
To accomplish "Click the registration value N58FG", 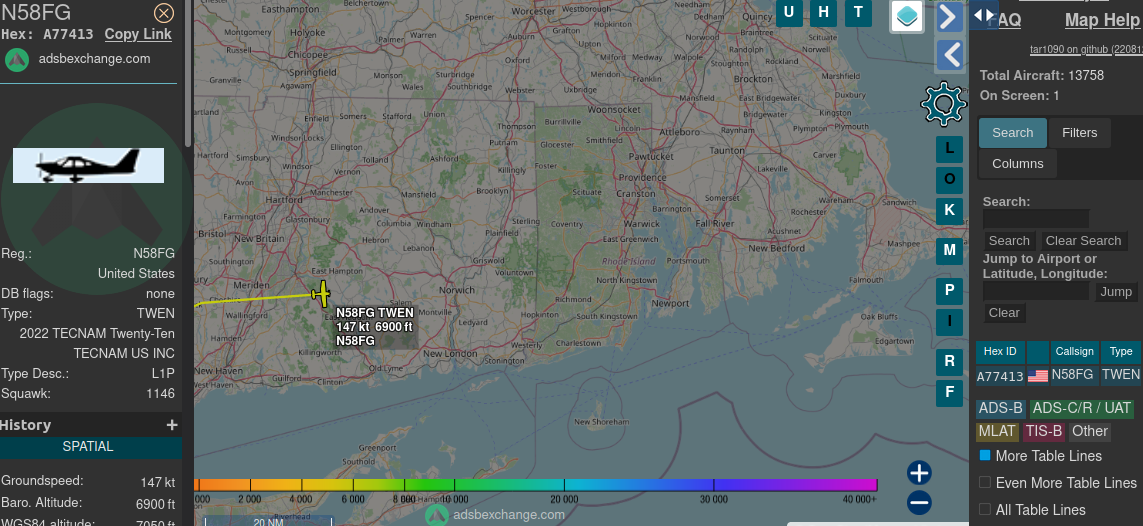I will 154,254.
